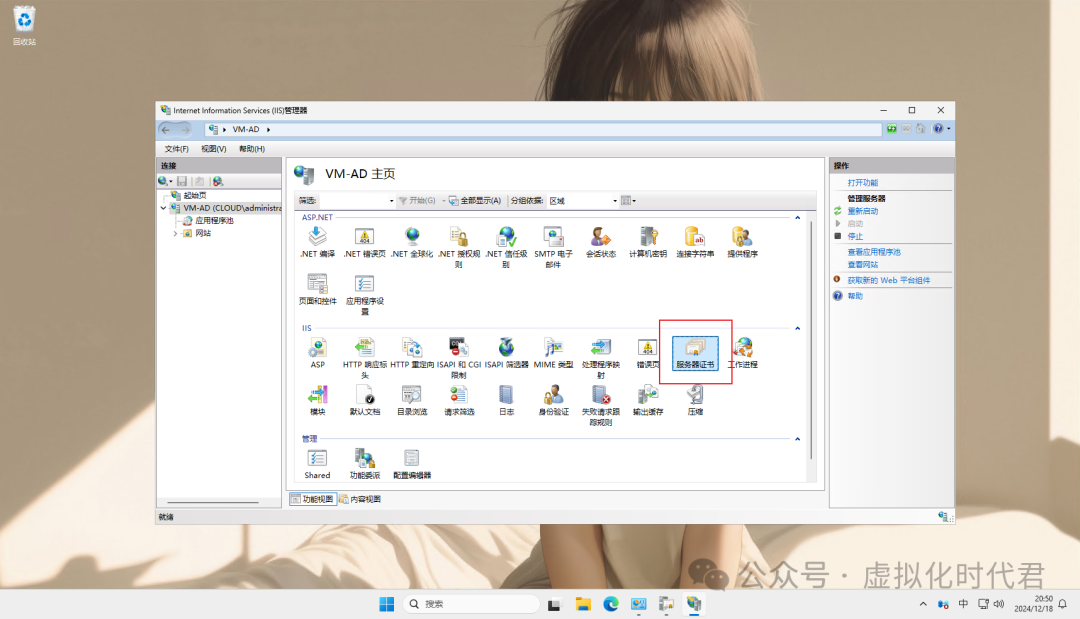Collapse the ASP.NET group

(x=798, y=218)
